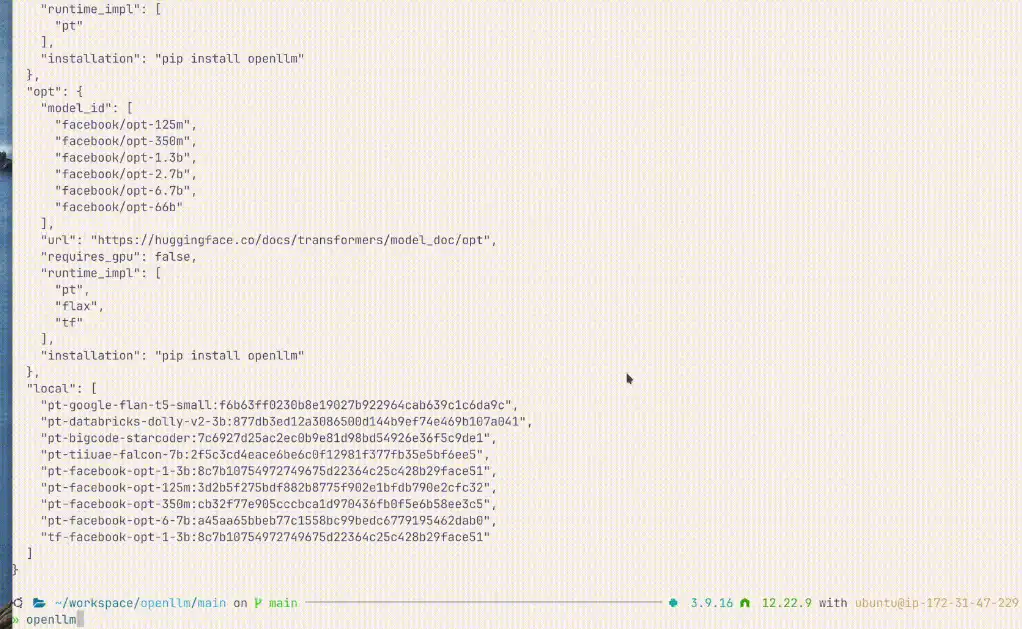Click the "opt": { key line

coord(55,91)
